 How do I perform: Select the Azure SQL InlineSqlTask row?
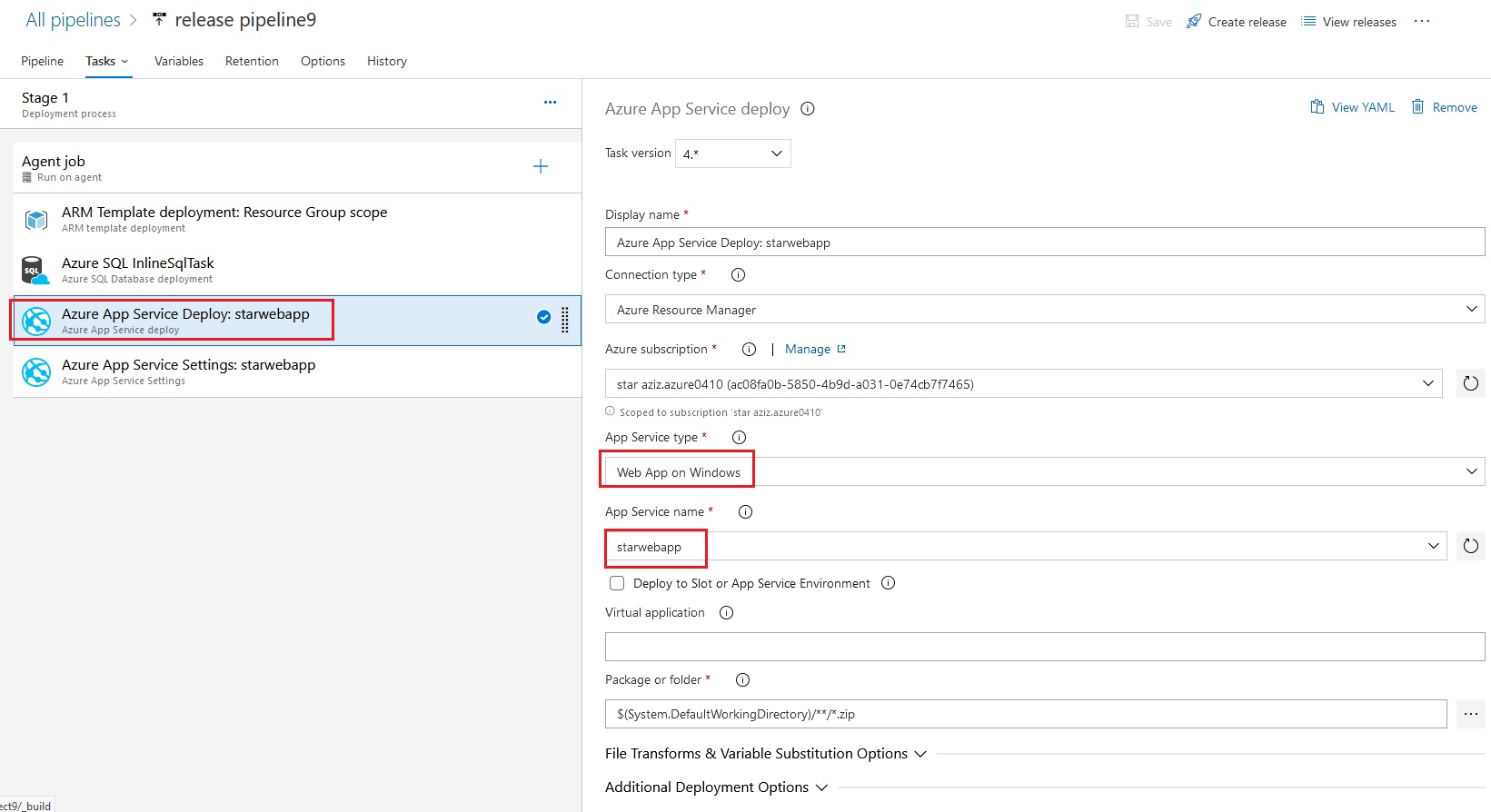pyautogui.click(x=297, y=270)
